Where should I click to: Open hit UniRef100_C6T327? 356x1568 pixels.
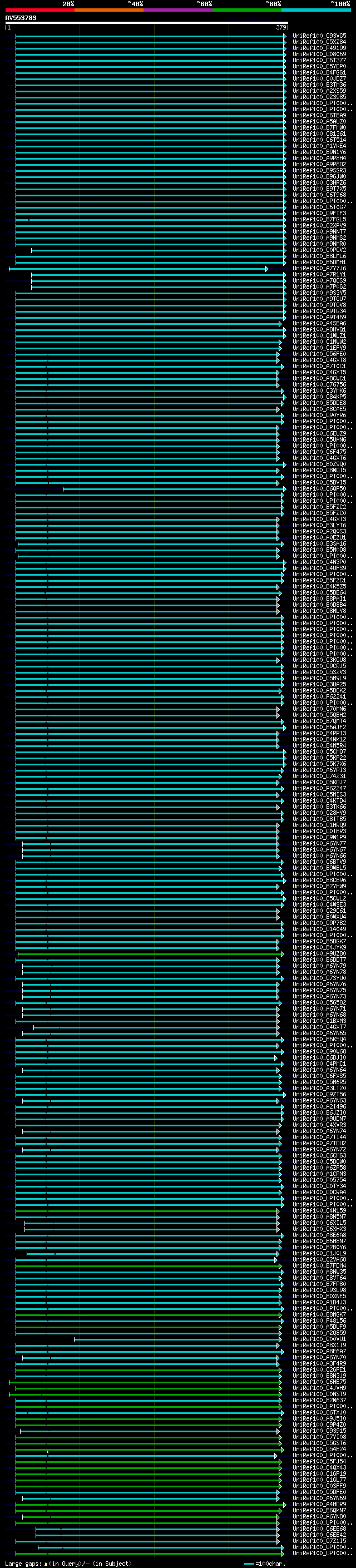[x=319, y=60]
